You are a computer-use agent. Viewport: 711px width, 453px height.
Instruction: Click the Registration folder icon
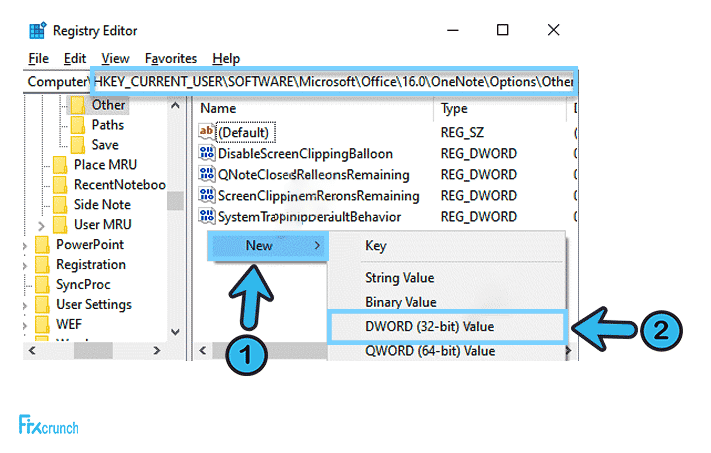pyautogui.click(x=42, y=264)
